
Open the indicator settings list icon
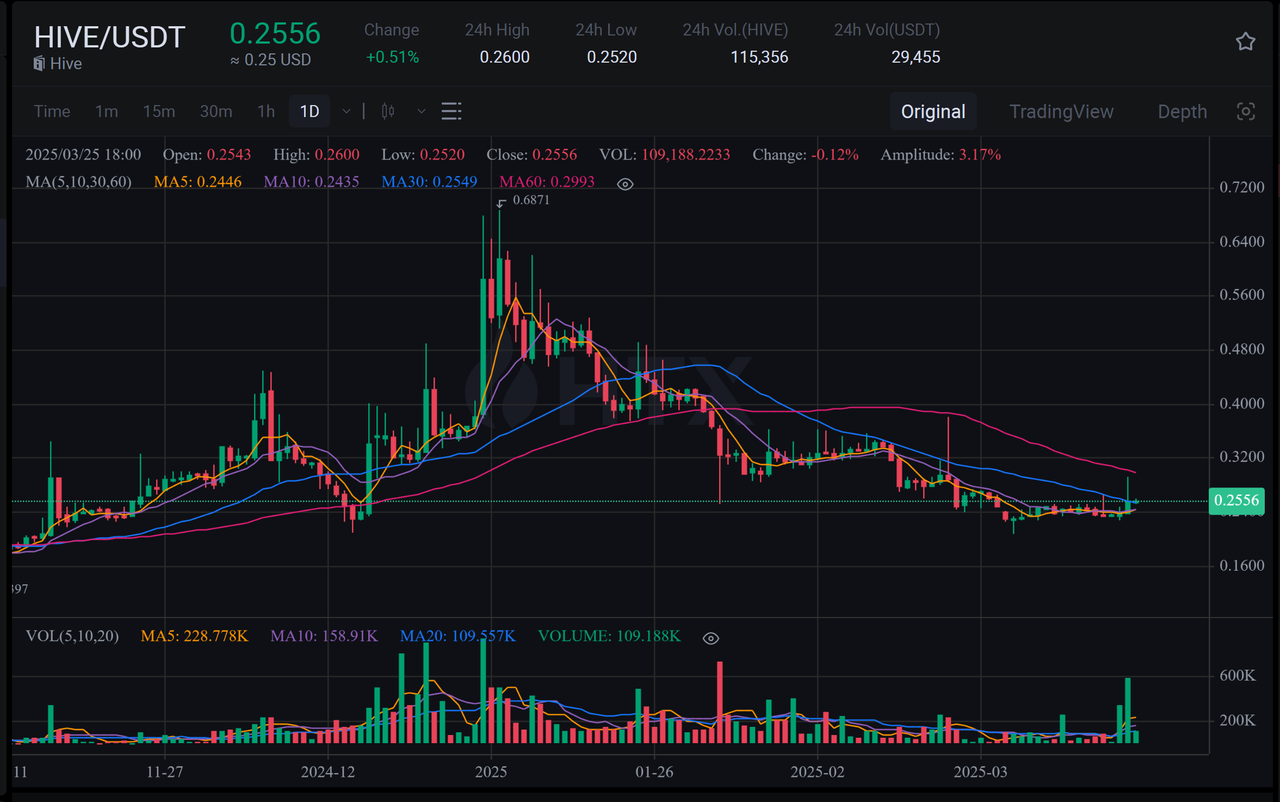451,111
